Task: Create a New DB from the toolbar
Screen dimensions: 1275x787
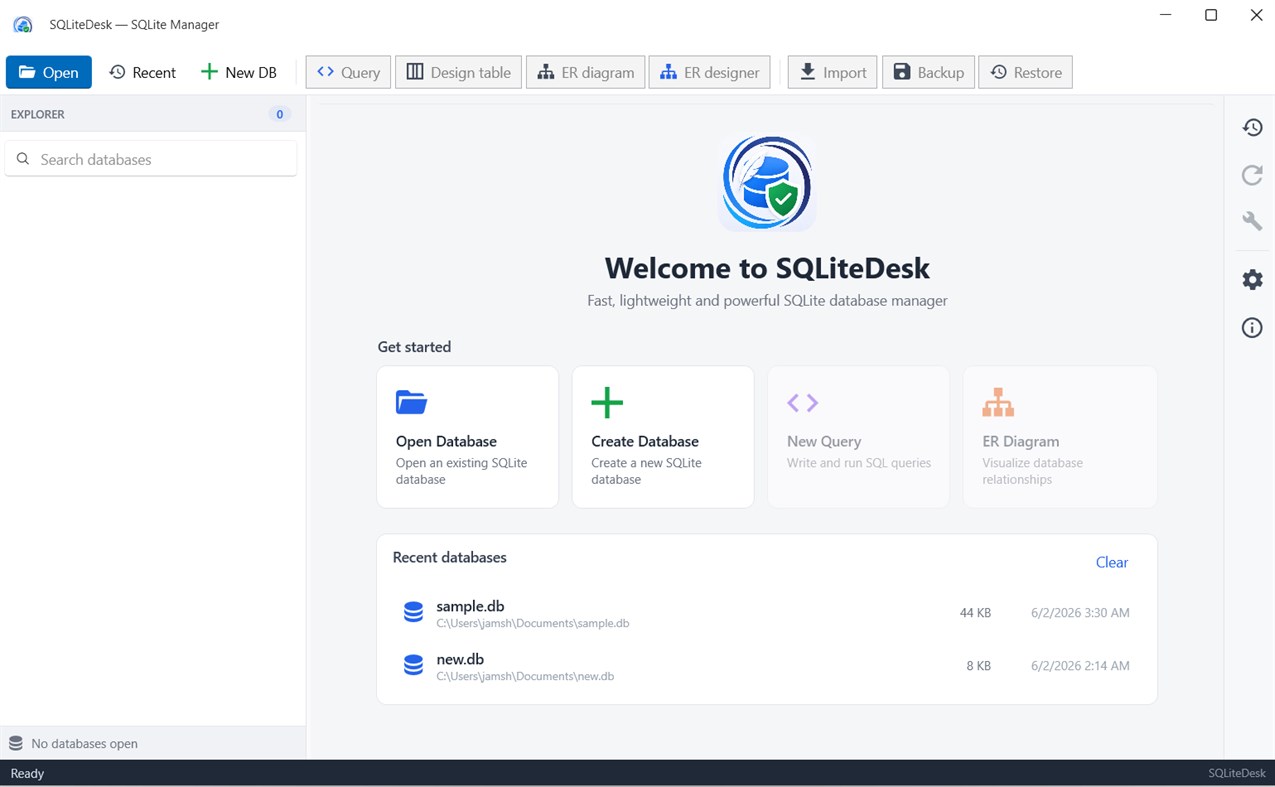Action: [239, 72]
